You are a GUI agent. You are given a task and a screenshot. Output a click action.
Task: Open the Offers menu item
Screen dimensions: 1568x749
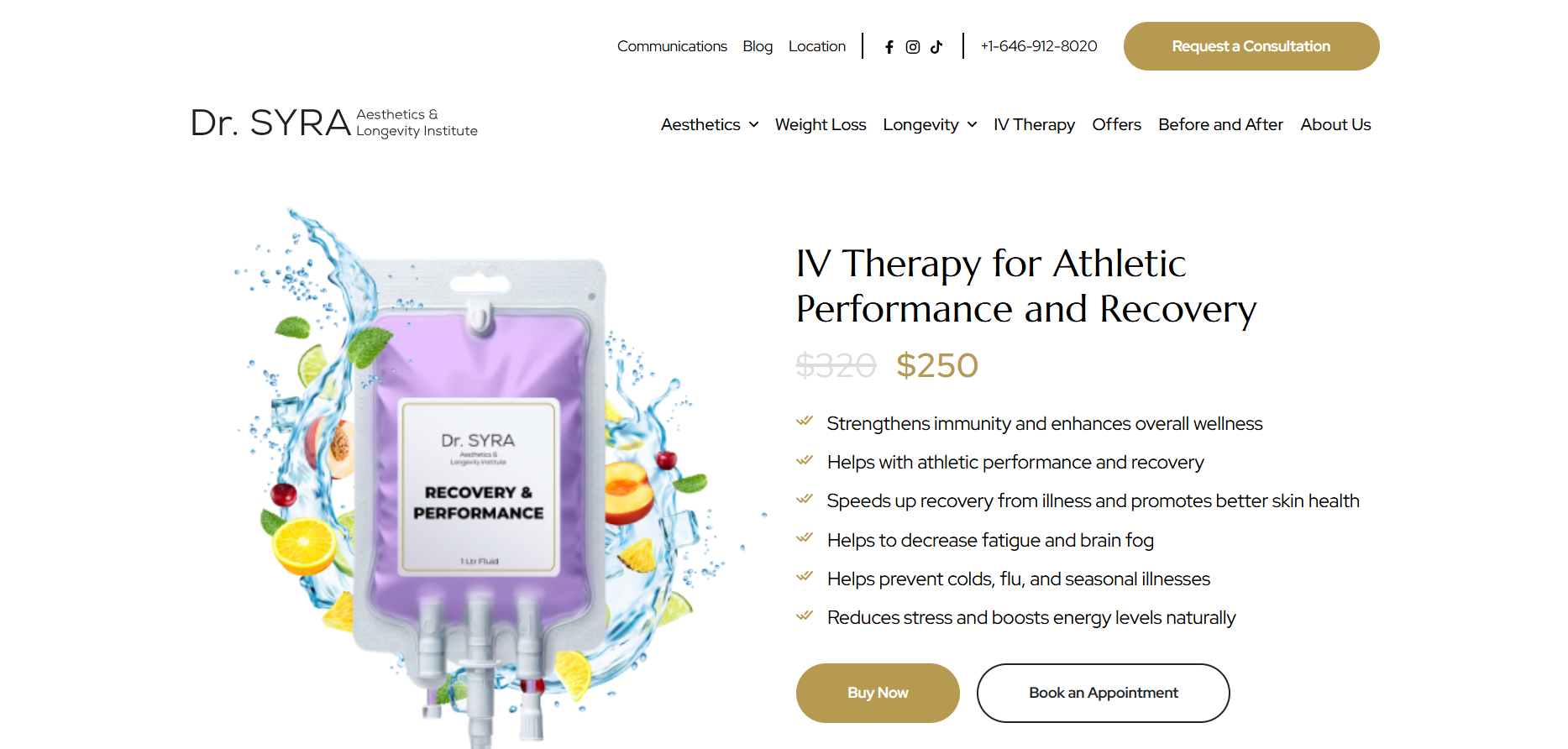[1116, 124]
